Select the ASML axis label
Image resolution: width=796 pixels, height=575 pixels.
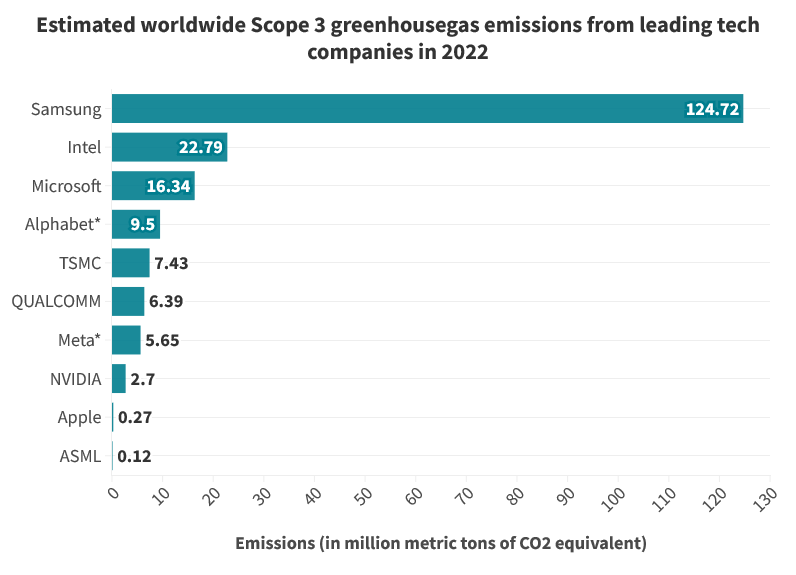tap(80, 456)
